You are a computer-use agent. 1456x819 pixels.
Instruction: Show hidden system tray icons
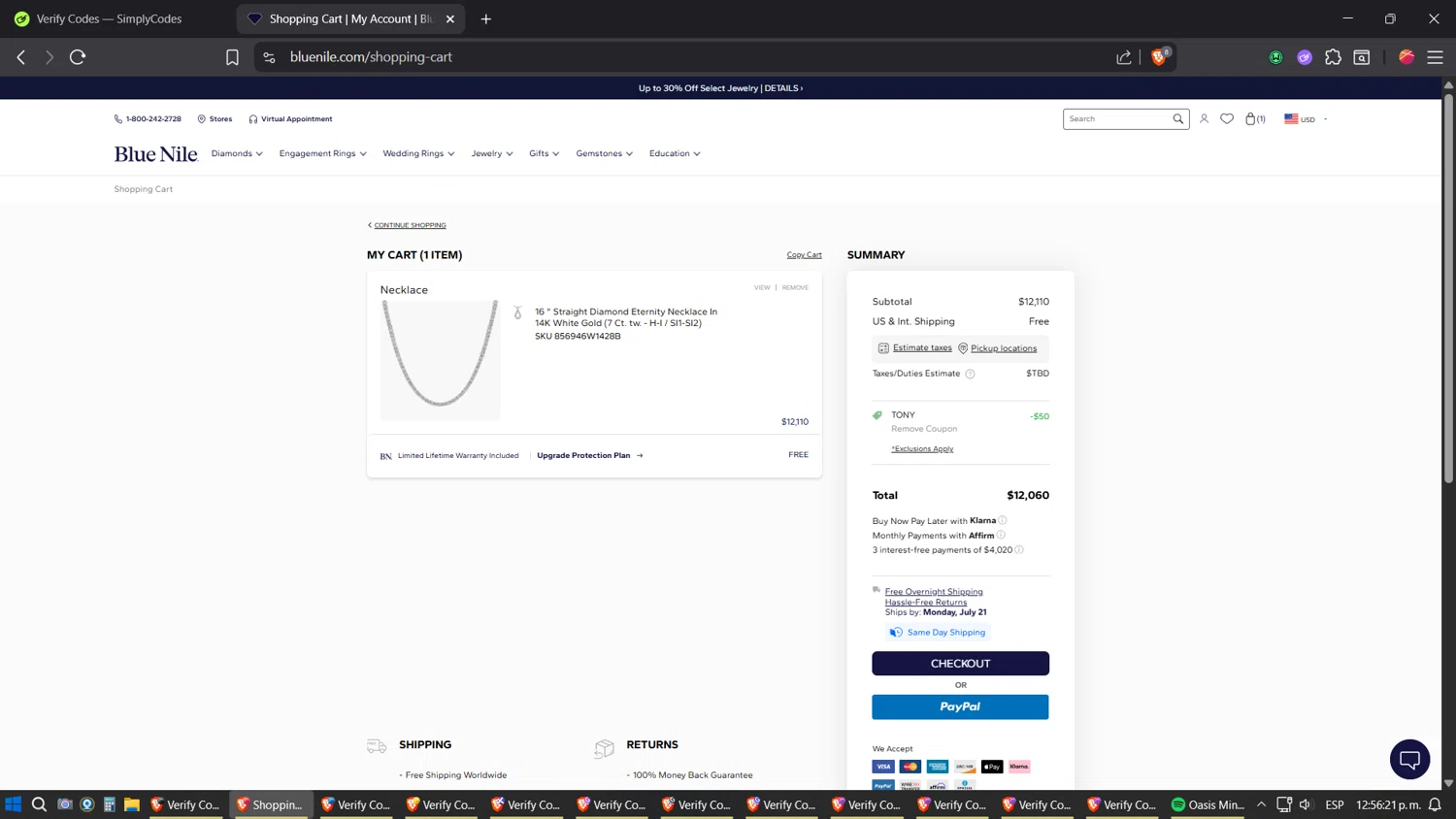(1261, 804)
